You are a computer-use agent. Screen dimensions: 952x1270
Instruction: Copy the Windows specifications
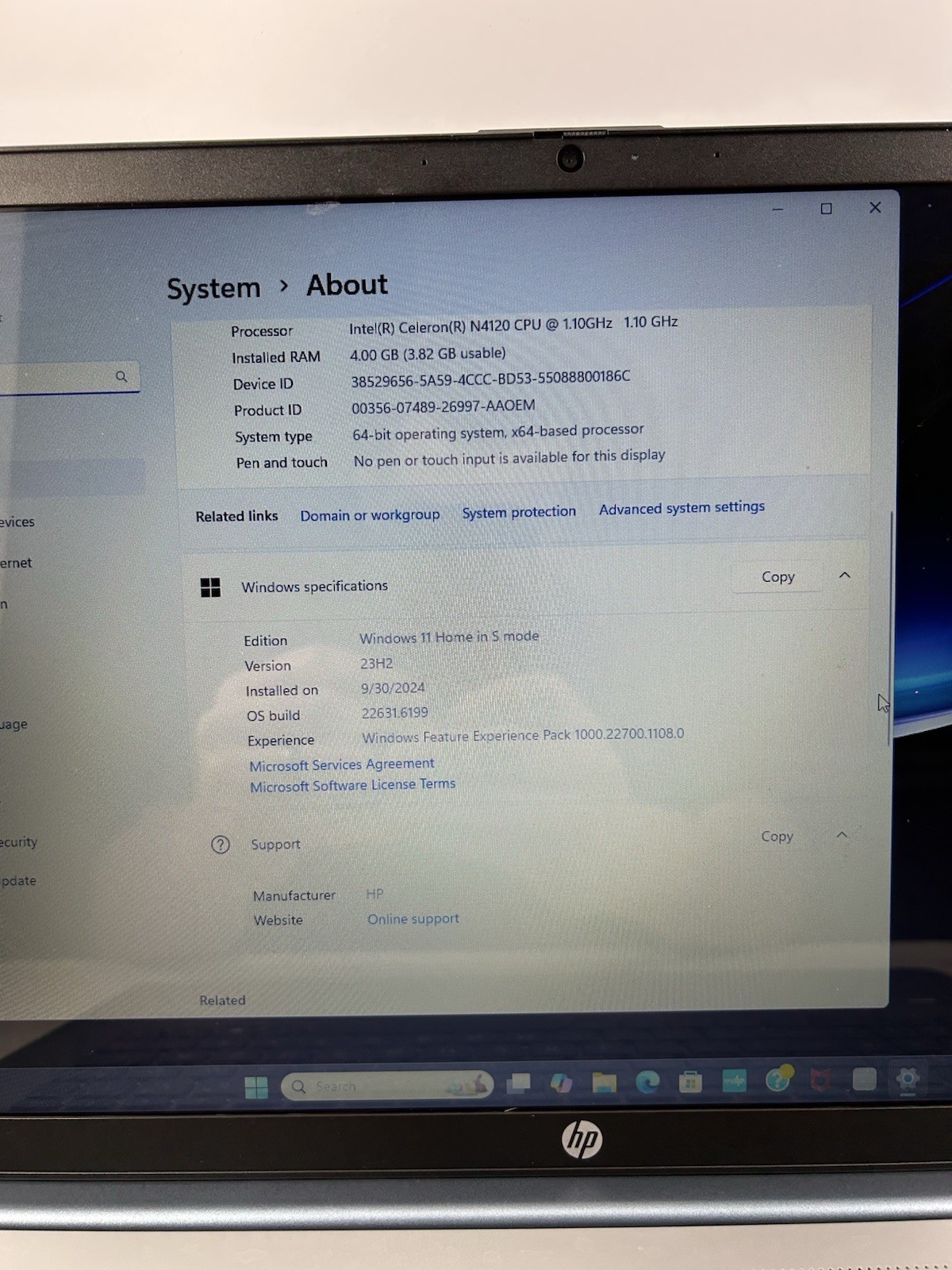click(x=778, y=577)
